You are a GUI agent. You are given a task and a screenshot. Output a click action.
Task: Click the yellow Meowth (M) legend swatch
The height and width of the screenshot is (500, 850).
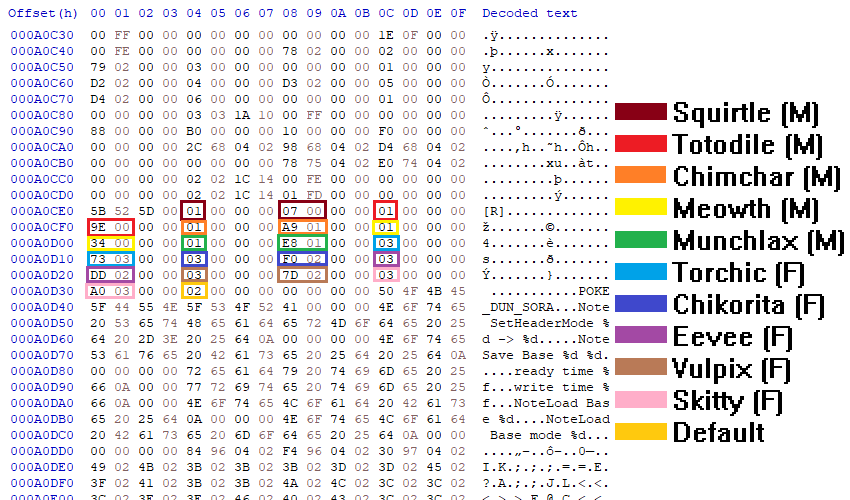[641, 207]
